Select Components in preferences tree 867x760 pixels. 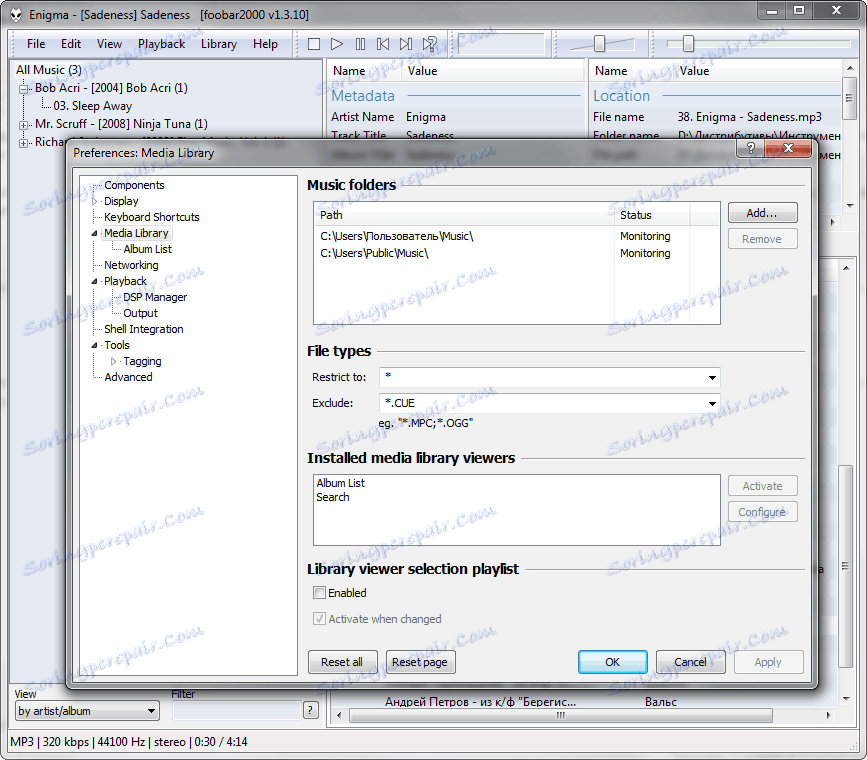(134, 185)
